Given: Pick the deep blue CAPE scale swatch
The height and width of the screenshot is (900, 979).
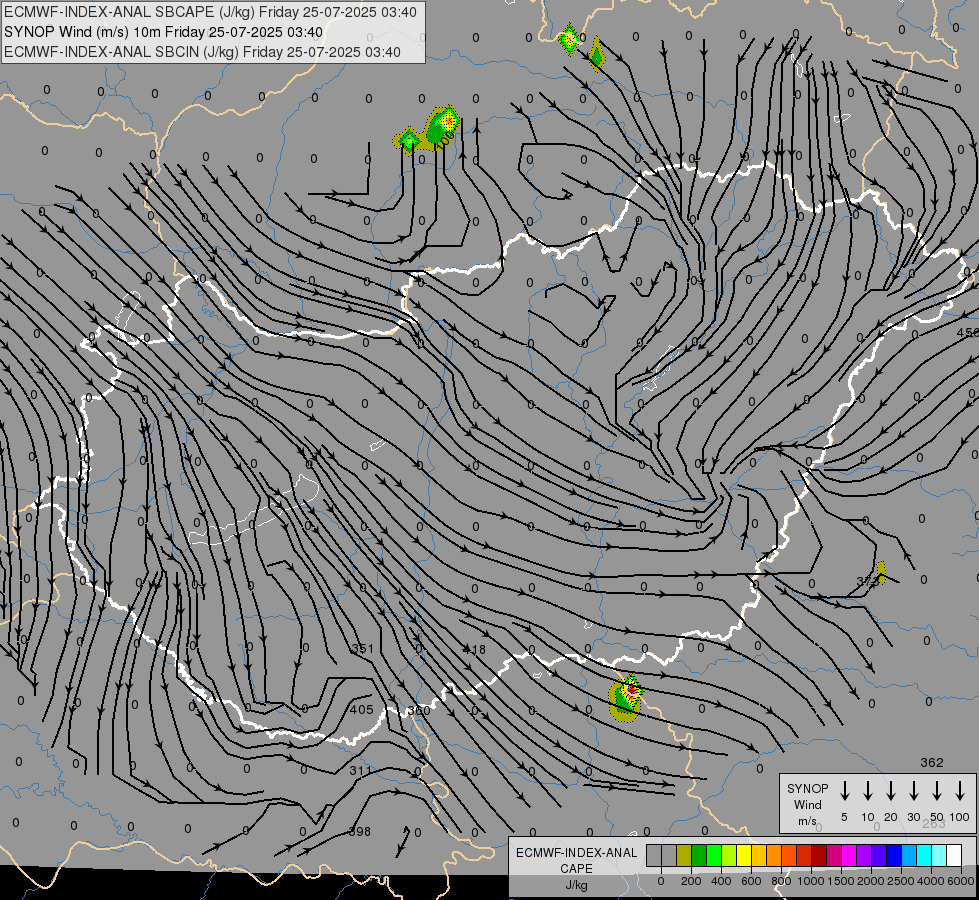Looking at the screenshot, I should click(x=894, y=856).
